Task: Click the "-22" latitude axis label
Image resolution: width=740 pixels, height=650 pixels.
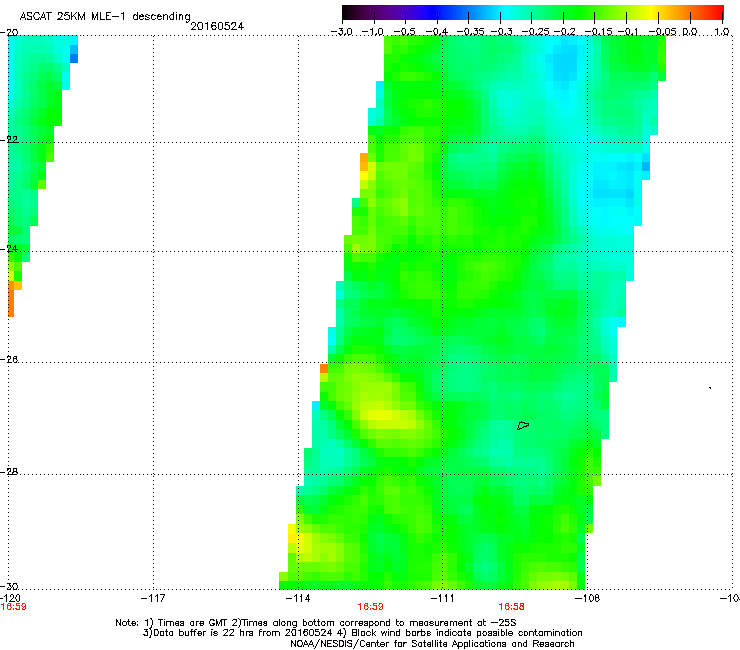Action: tap(9, 140)
